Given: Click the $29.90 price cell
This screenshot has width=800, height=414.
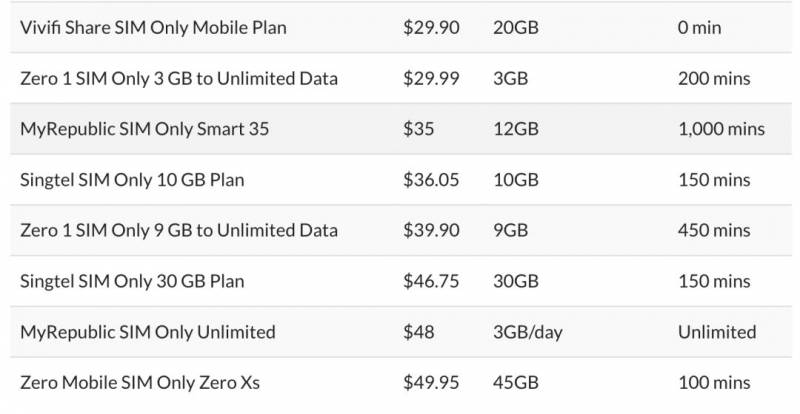Looking at the screenshot, I should (x=431, y=28).
